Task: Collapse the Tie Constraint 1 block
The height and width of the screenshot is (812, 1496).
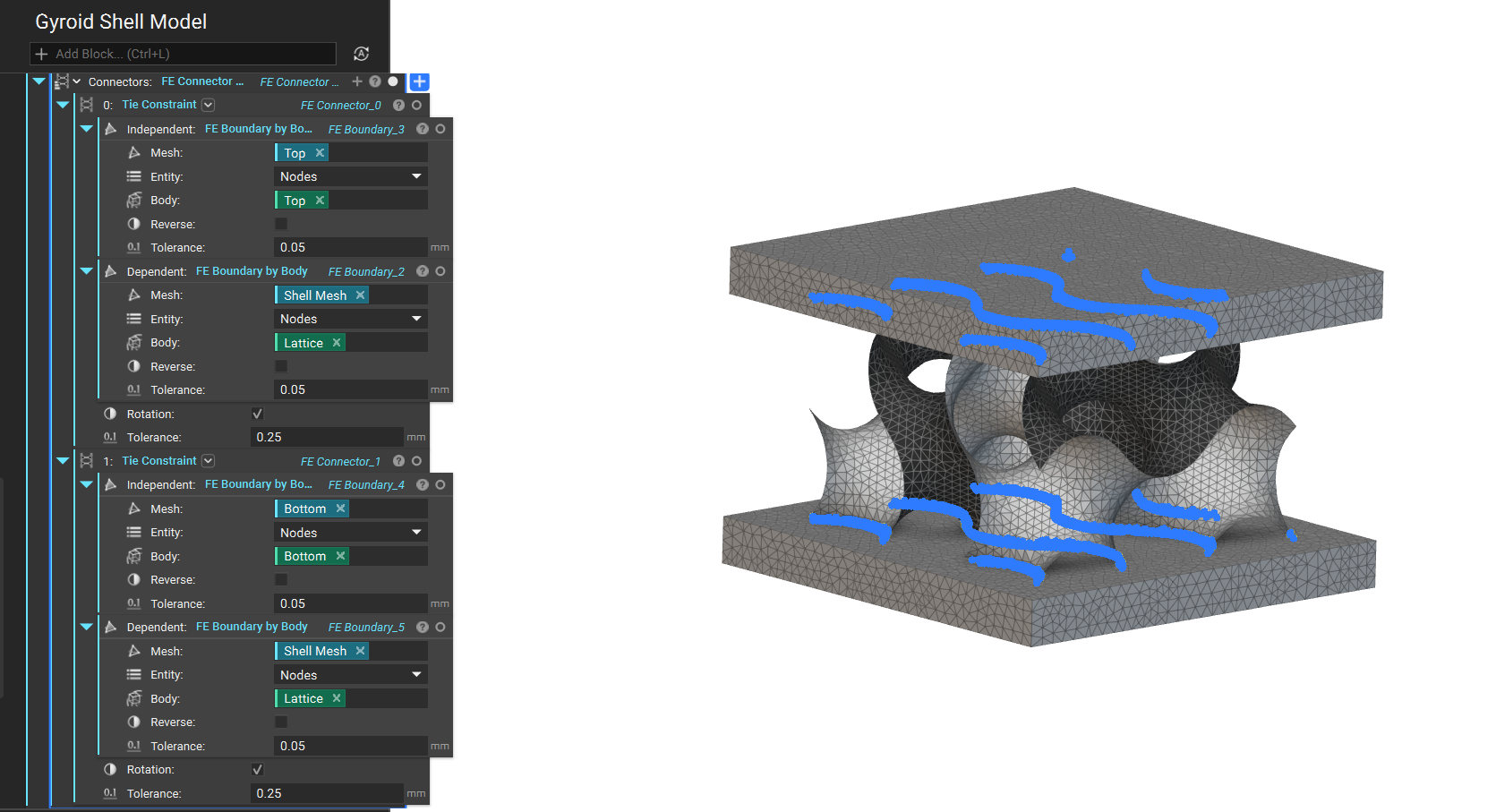Action: tap(63, 461)
